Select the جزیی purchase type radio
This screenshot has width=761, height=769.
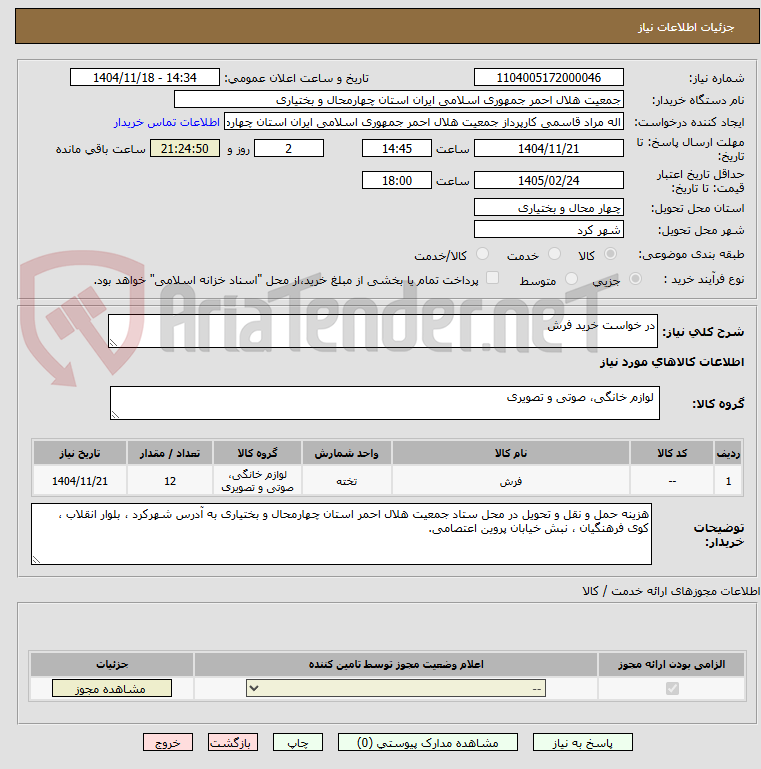(635, 279)
